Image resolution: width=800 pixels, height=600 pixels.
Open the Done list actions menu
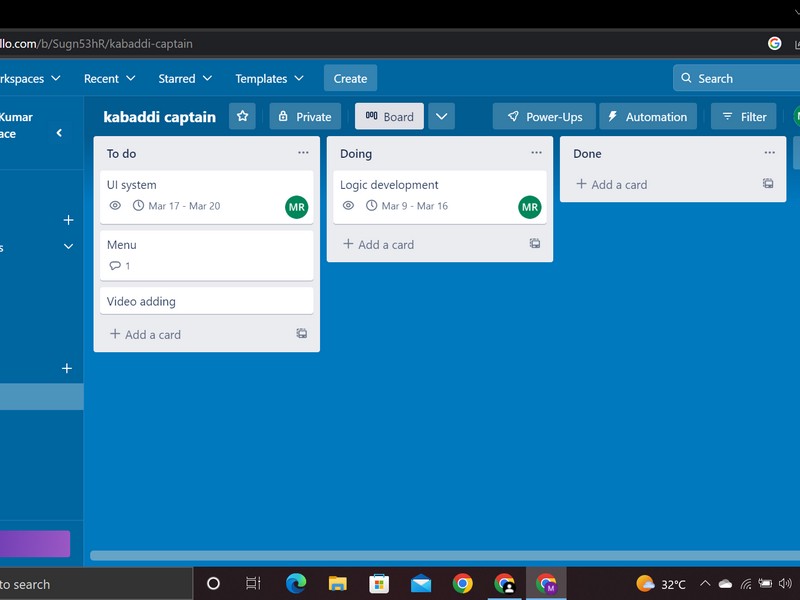[769, 153]
